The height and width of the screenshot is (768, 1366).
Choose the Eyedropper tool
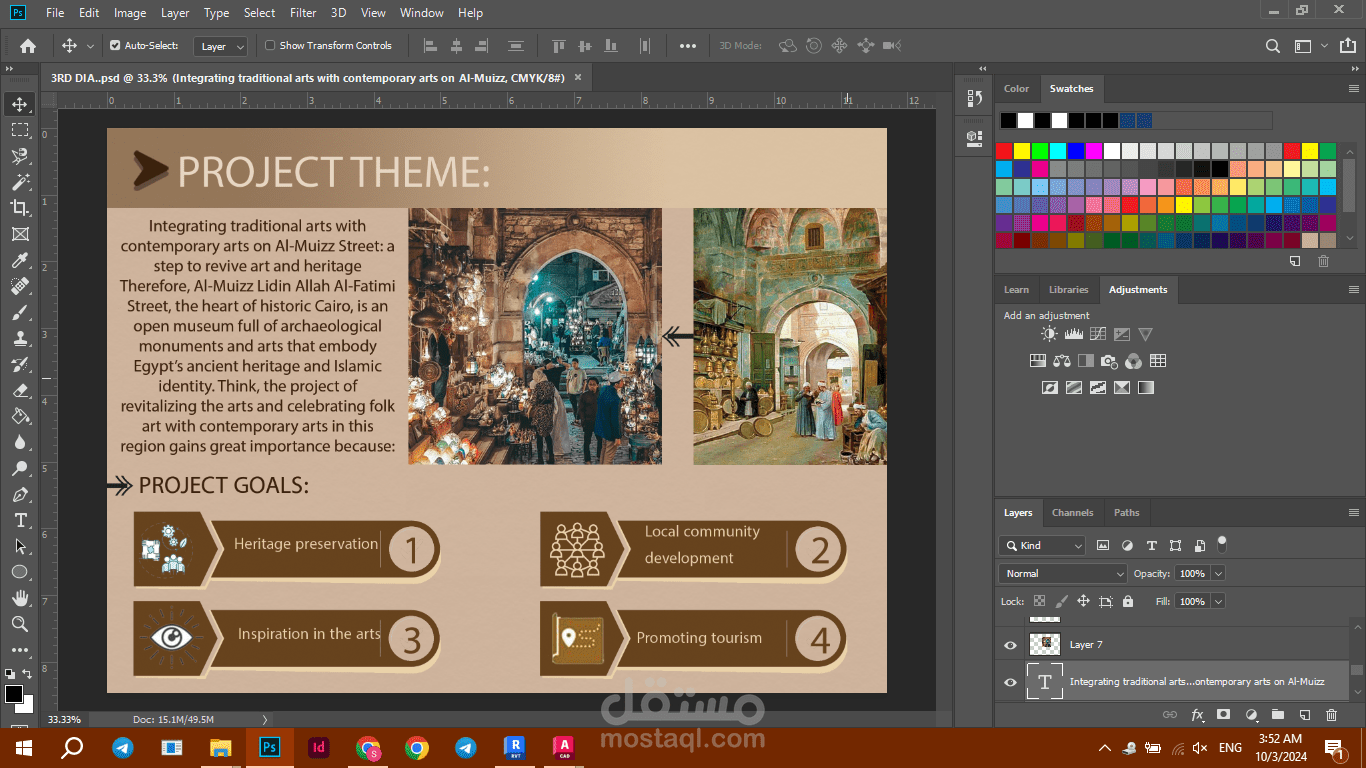(20, 261)
